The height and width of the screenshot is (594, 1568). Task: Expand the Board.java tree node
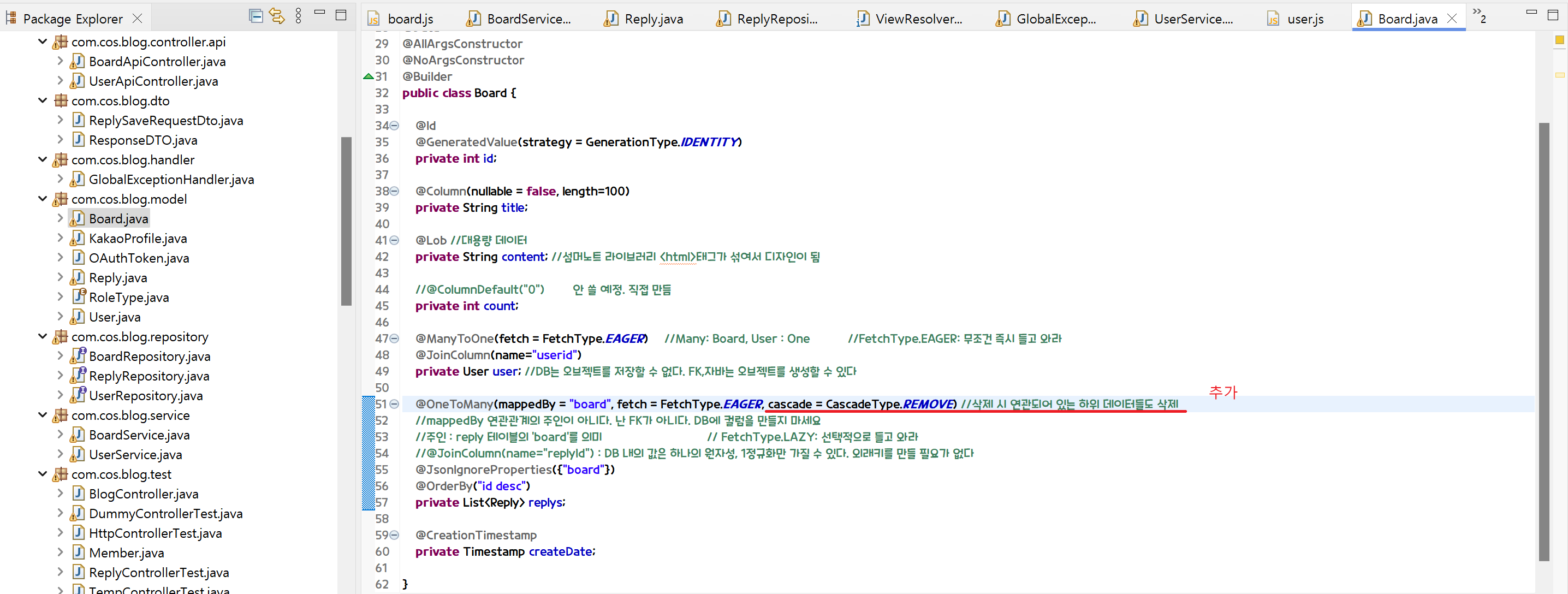pos(60,218)
